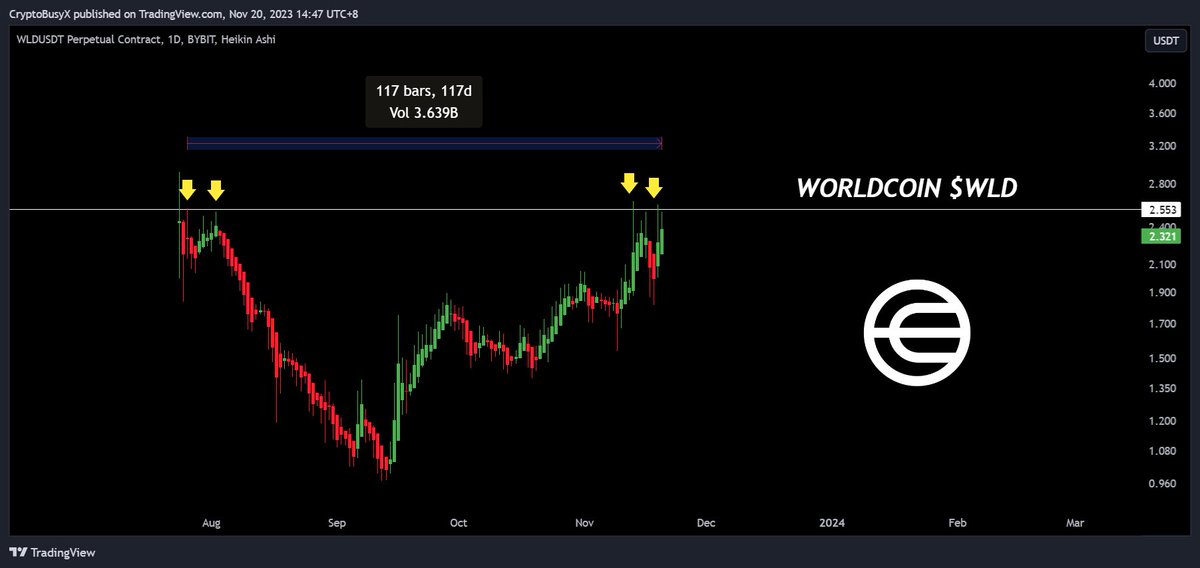The height and width of the screenshot is (568, 1200).
Task: Click the 'Vol 3.639B' volume text
Action: pyautogui.click(x=424, y=113)
